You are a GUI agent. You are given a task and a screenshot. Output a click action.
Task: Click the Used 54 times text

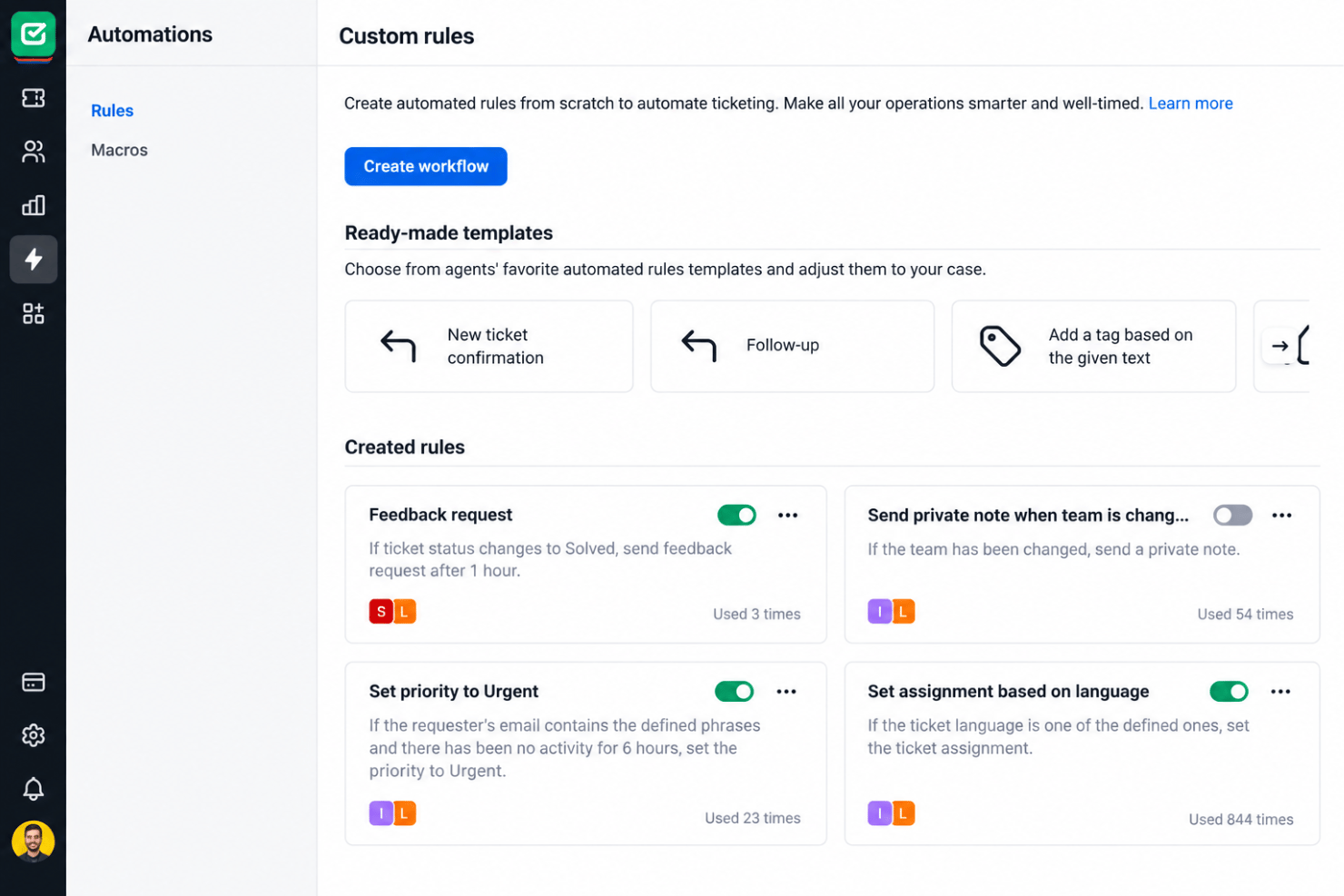1245,615
